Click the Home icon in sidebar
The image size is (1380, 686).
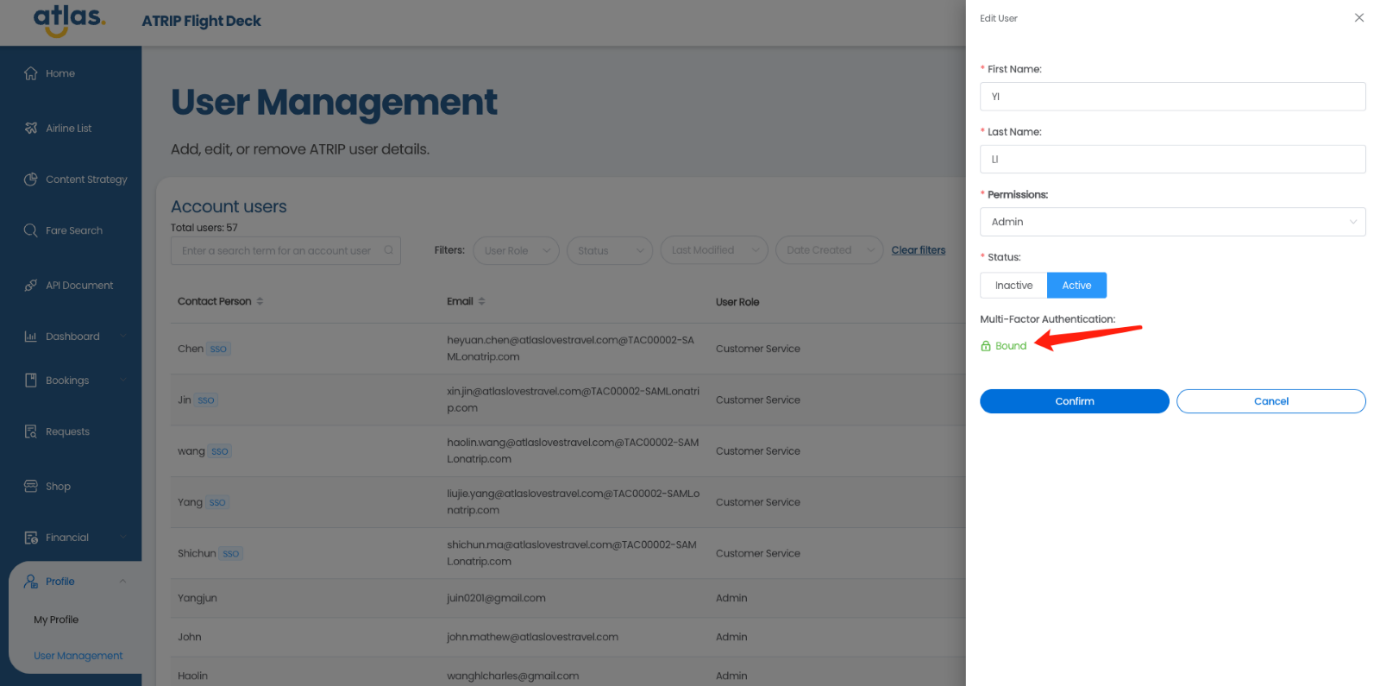coord(30,74)
